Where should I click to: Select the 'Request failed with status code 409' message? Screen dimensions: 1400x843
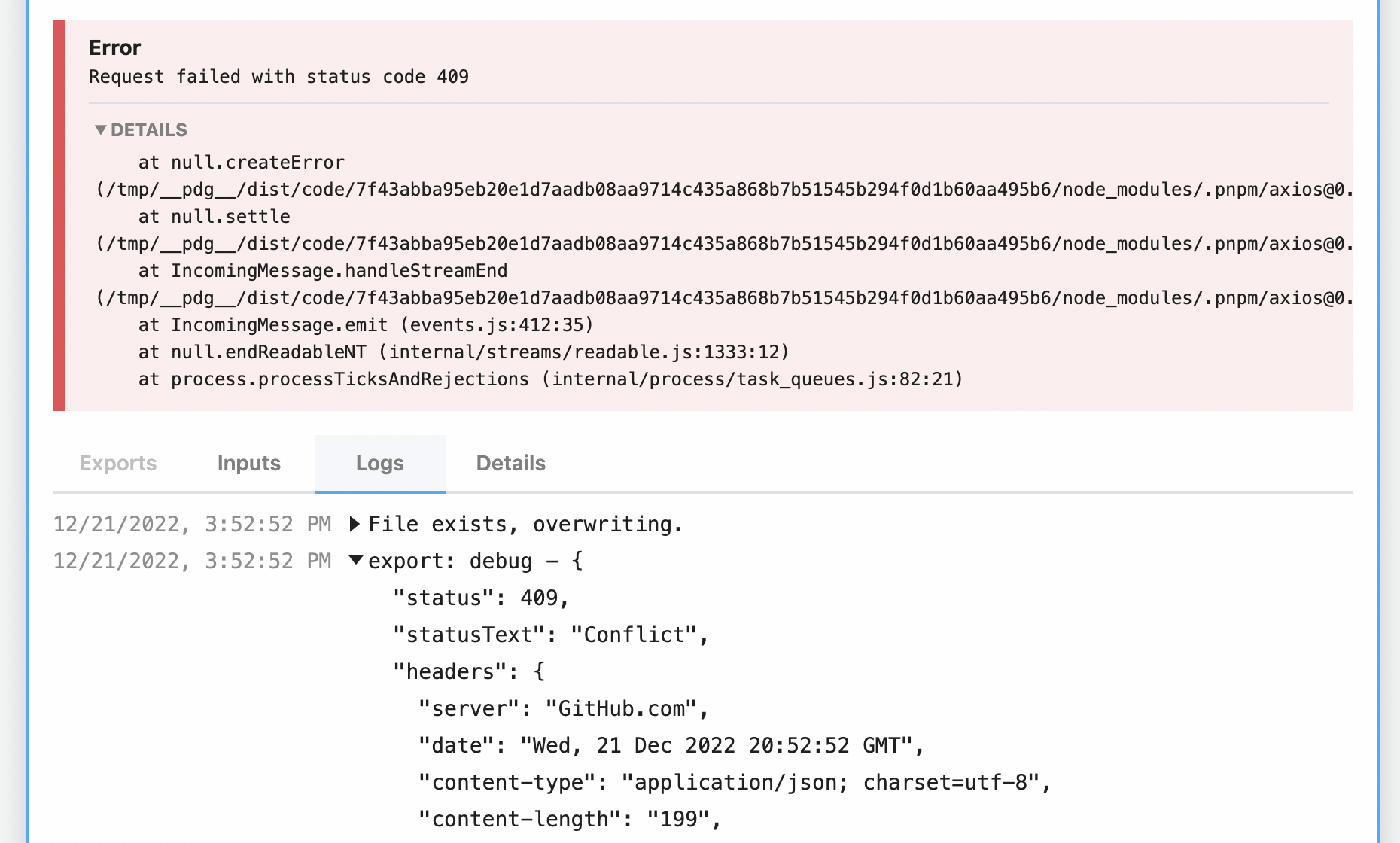point(279,76)
